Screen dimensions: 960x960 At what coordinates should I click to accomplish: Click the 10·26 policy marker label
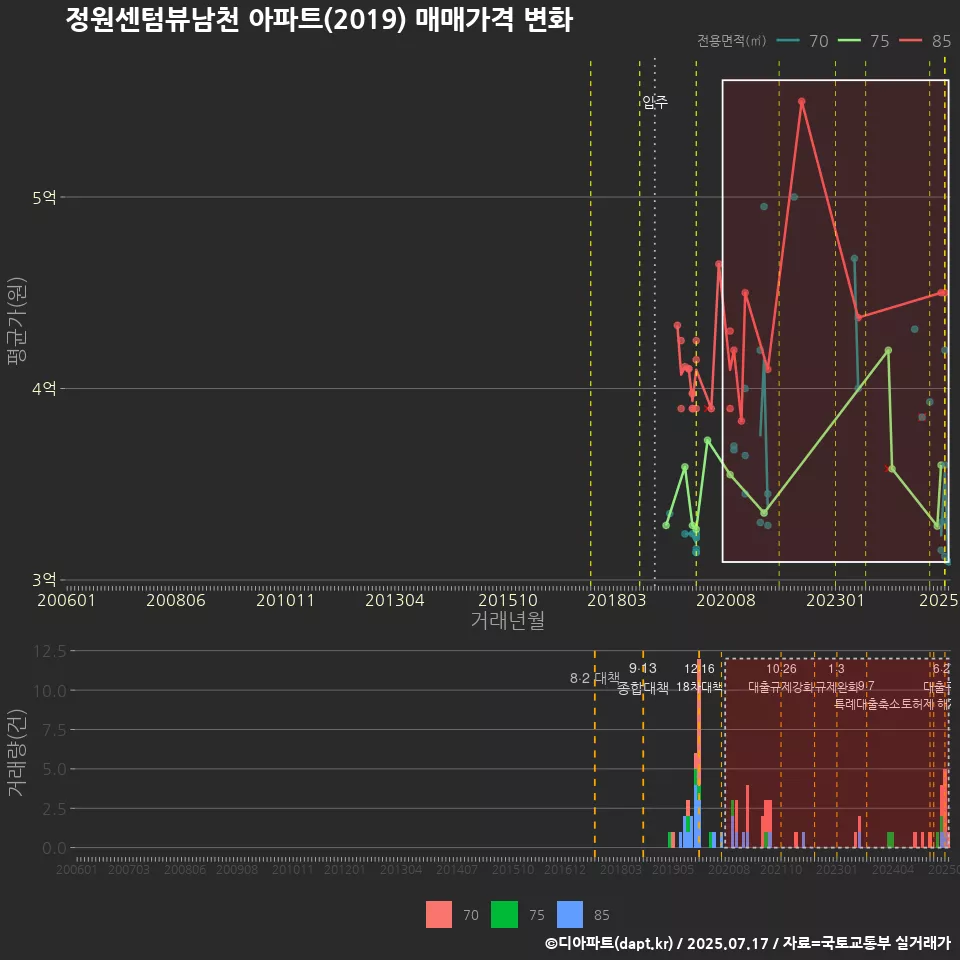(x=781, y=668)
